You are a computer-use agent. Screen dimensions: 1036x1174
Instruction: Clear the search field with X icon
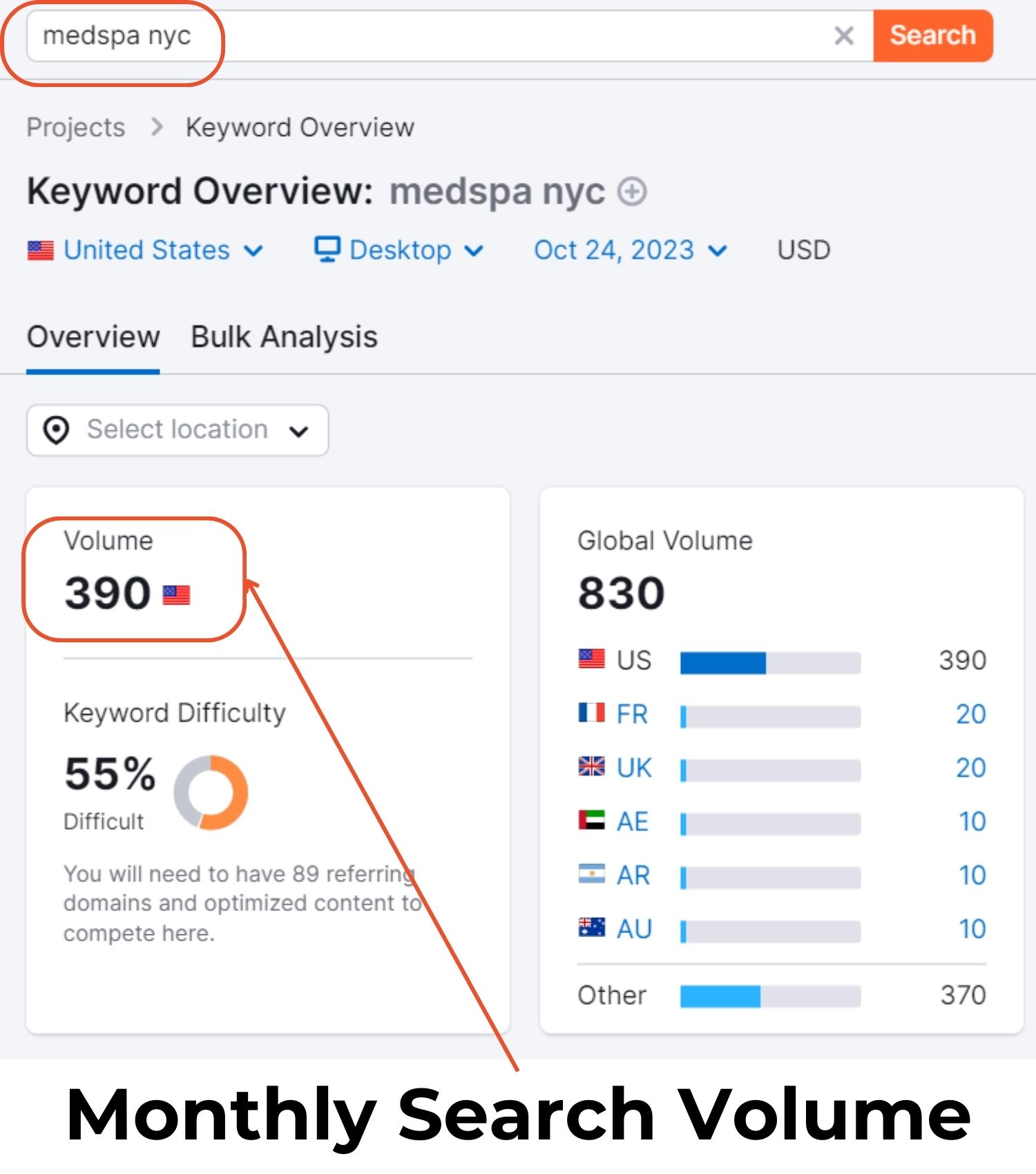click(843, 36)
